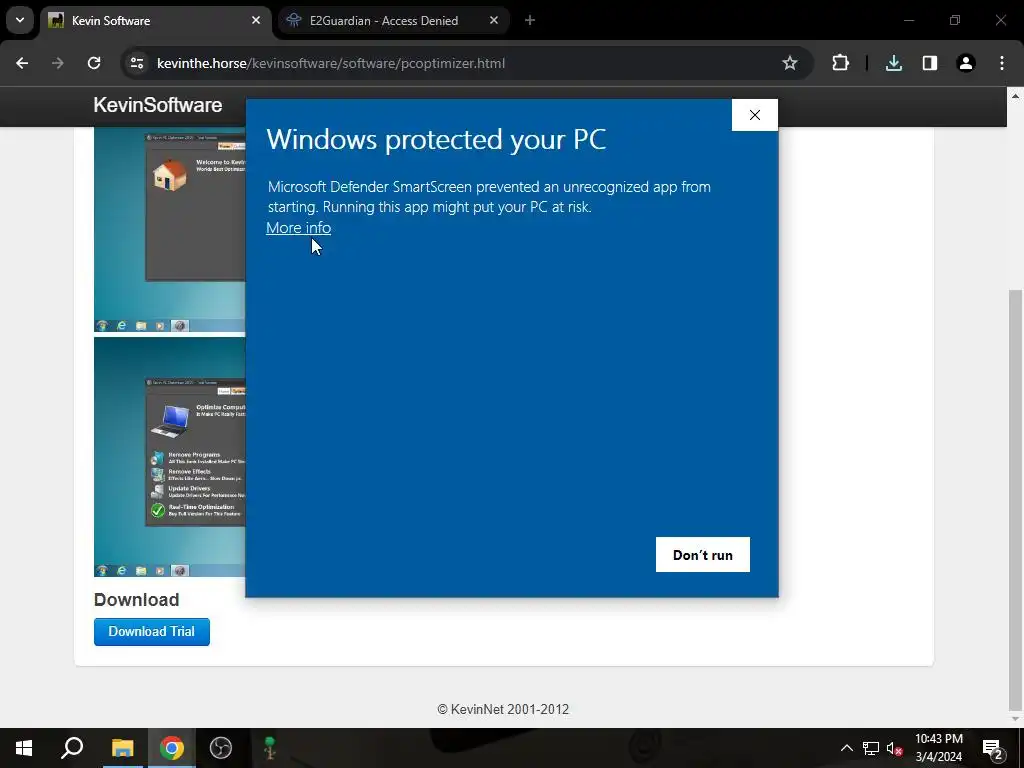
Task: Close the E2Guardian tab
Action: [x=494, y=21]
